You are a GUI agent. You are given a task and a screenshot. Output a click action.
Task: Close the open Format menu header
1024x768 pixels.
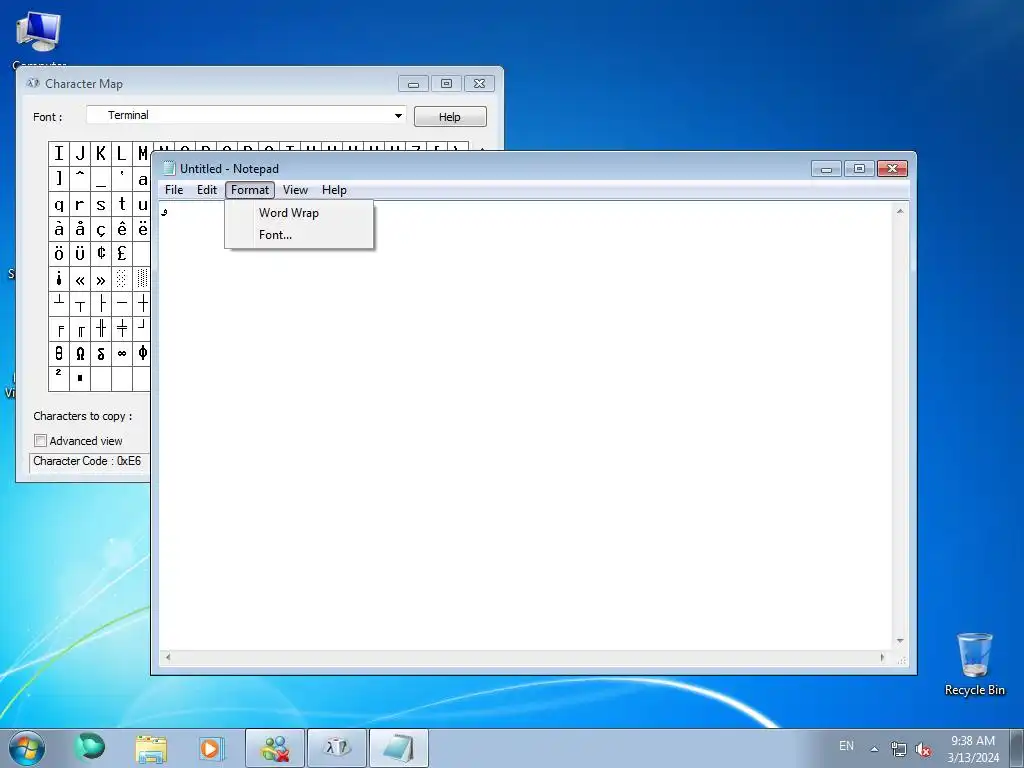(250, 190)
